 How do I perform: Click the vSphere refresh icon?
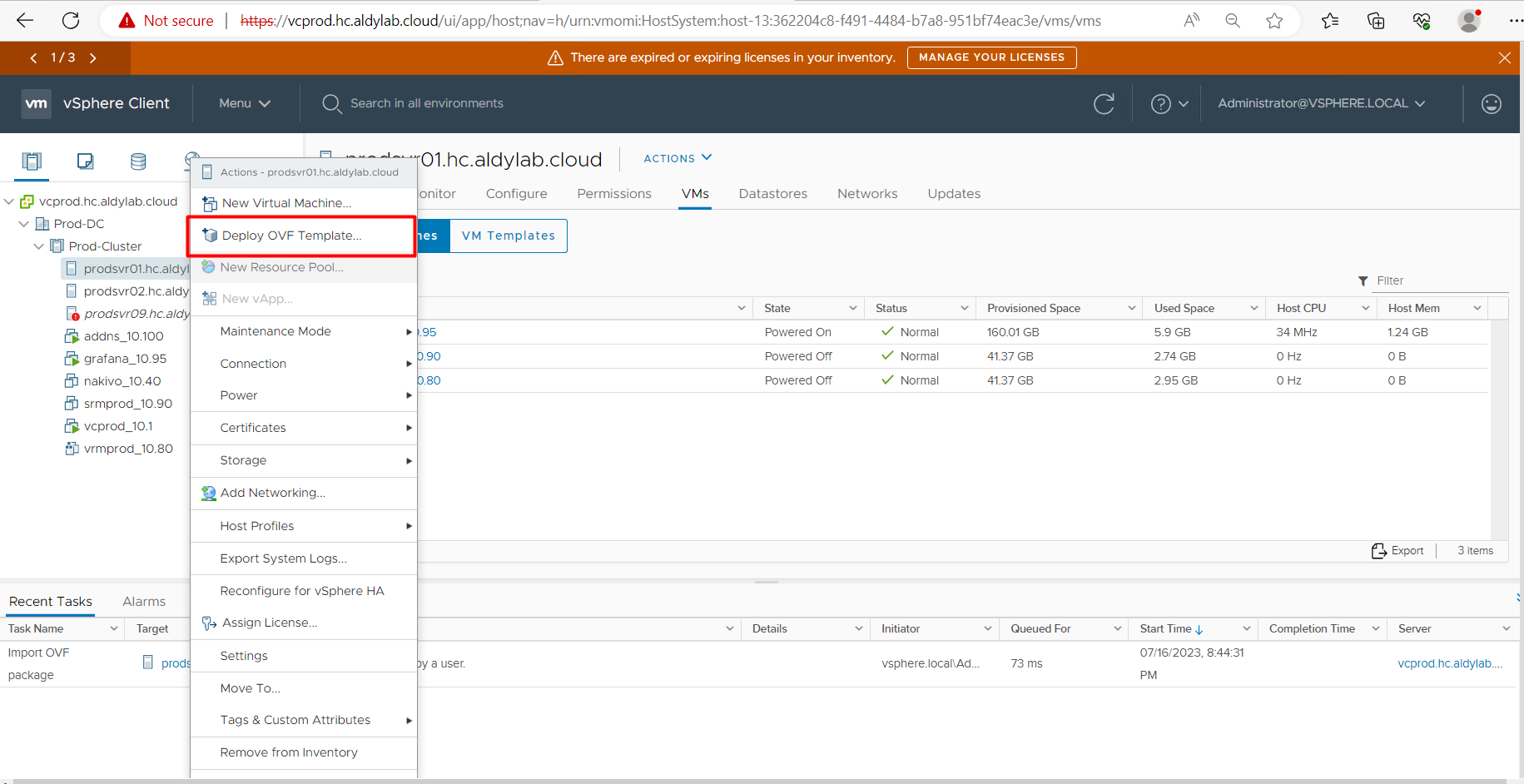[1104, 104]
